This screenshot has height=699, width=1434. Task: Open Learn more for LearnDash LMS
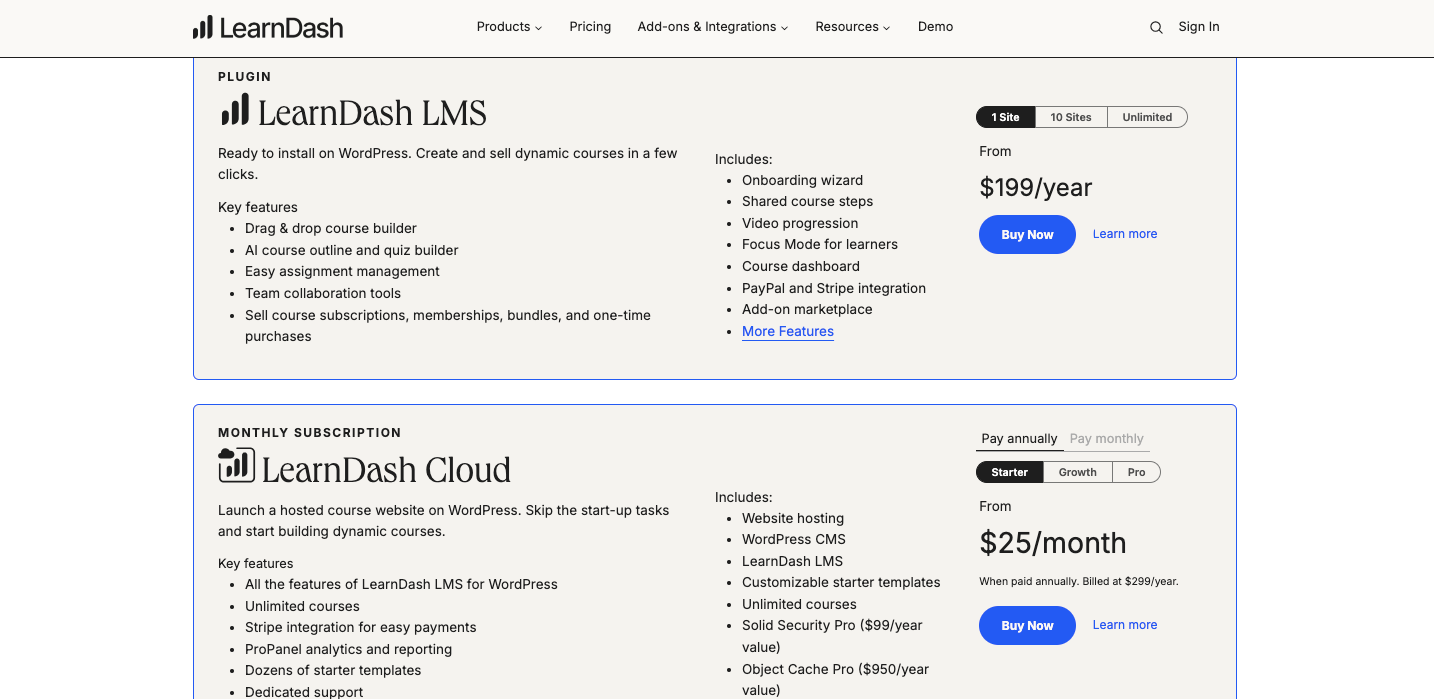(1125, 234)
